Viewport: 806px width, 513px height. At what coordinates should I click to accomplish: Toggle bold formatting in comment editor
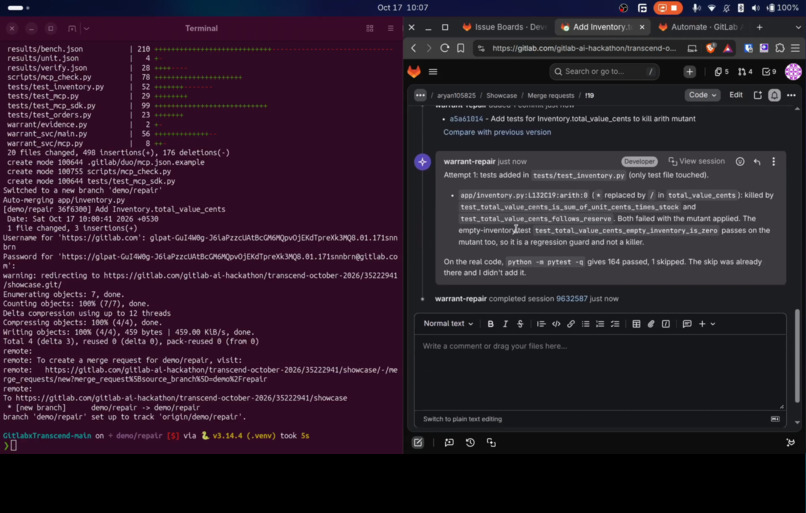490,324
